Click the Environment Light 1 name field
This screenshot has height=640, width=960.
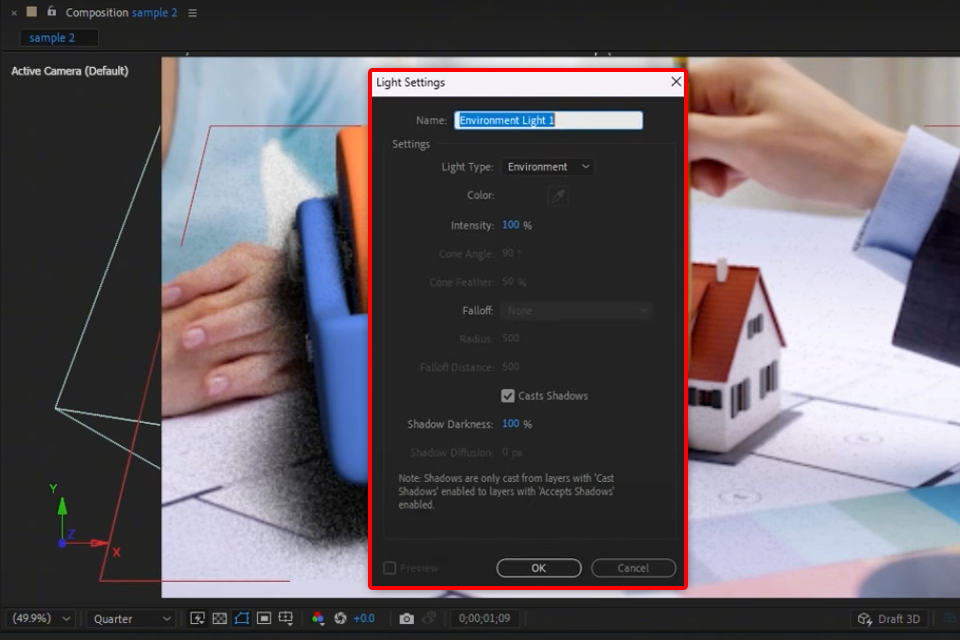(x=549, y=120)
